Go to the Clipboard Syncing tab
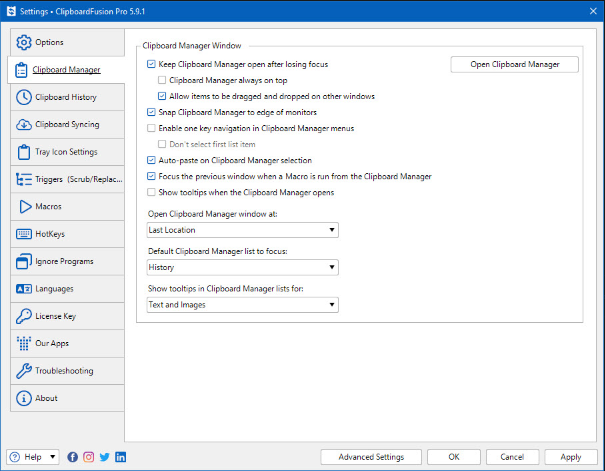The height and width of the screenshot is (471, 605). [x=68, y=125]
